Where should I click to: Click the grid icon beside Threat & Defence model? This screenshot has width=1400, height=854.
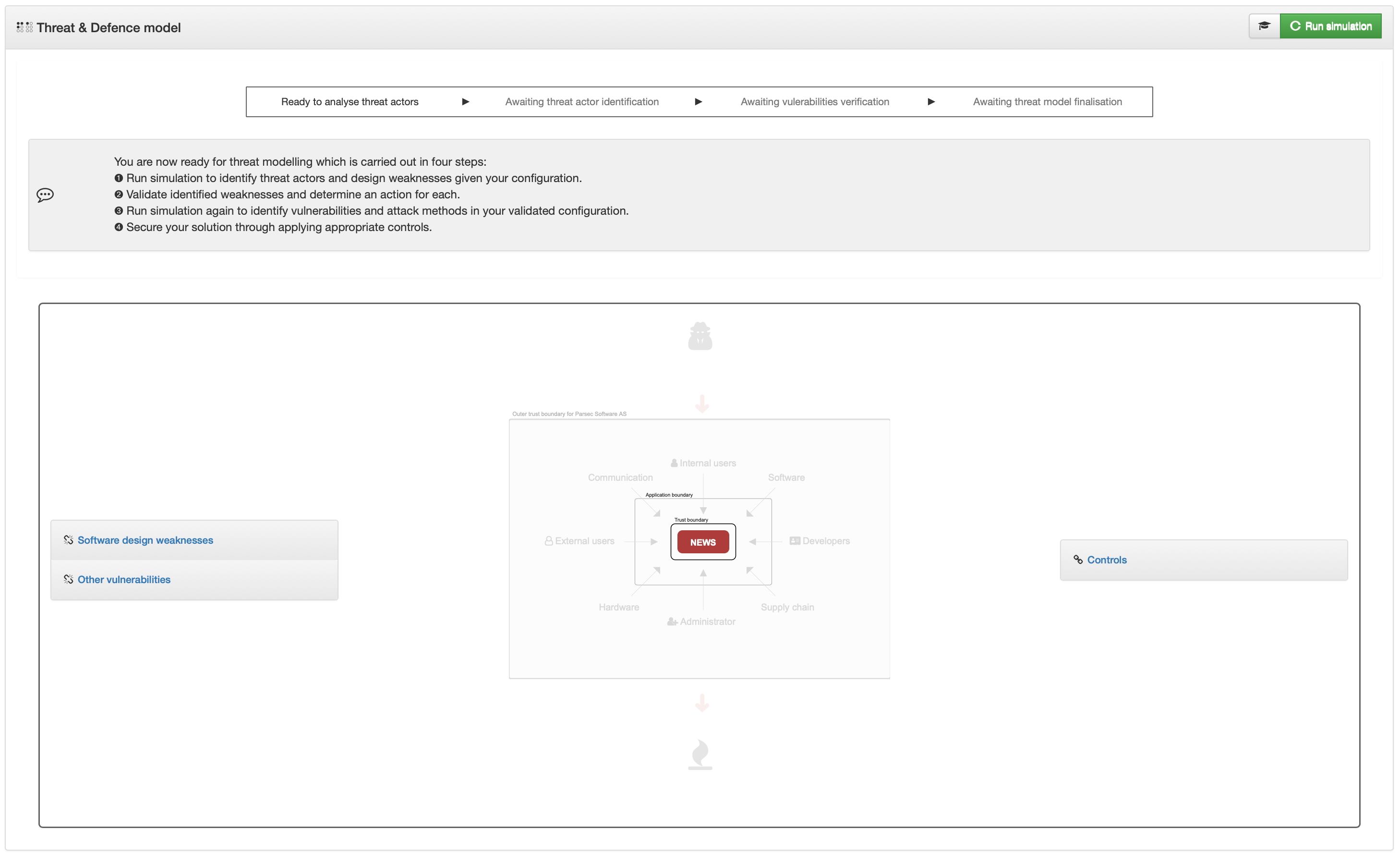click(x=24, y=27)
